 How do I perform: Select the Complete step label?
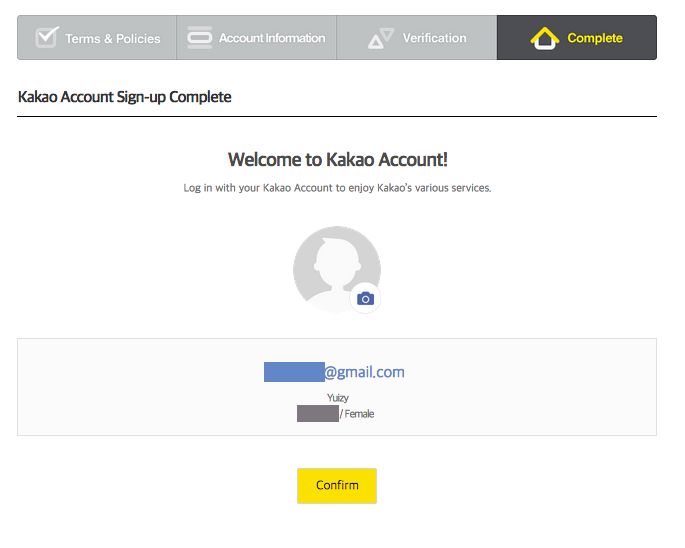click(594, 38)
